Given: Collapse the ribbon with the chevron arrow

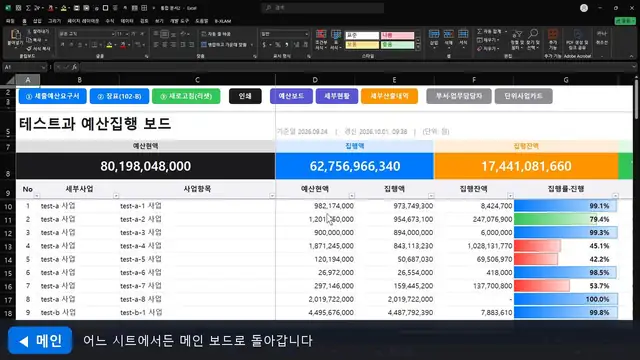Looking at the screenshot, I should [x=631, y=56].
